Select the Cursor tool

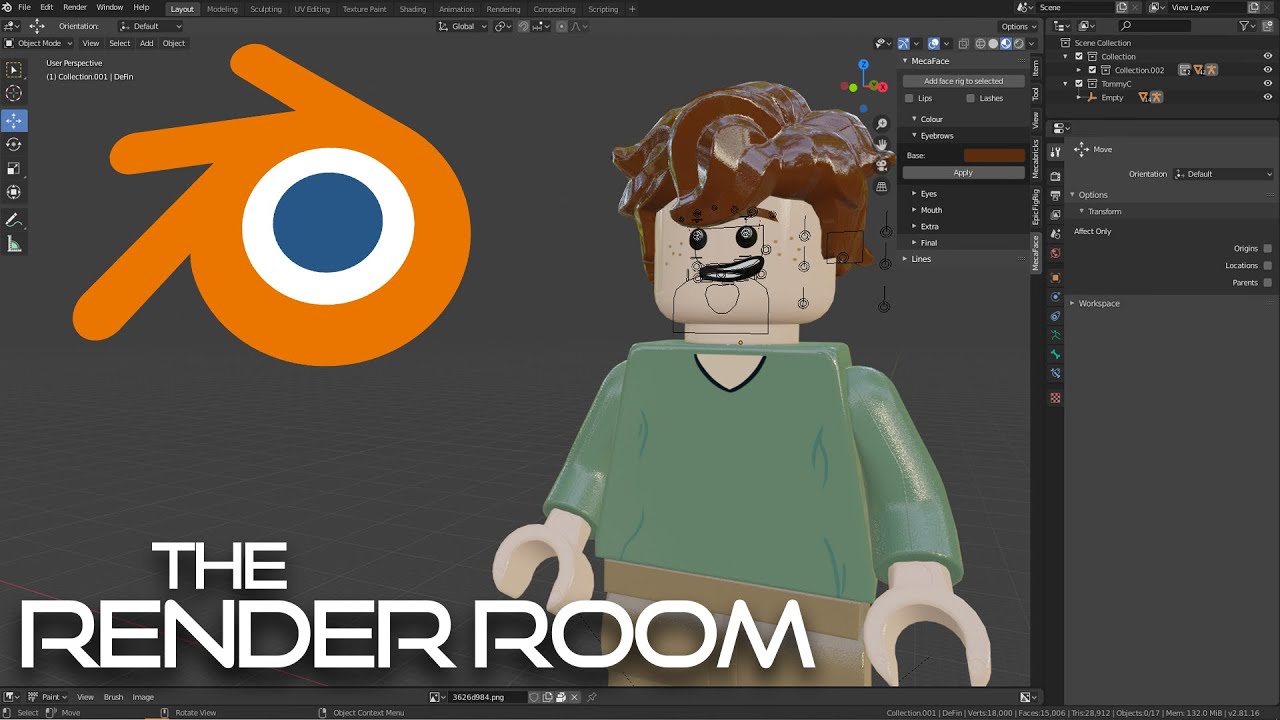(x=14, y=93)
